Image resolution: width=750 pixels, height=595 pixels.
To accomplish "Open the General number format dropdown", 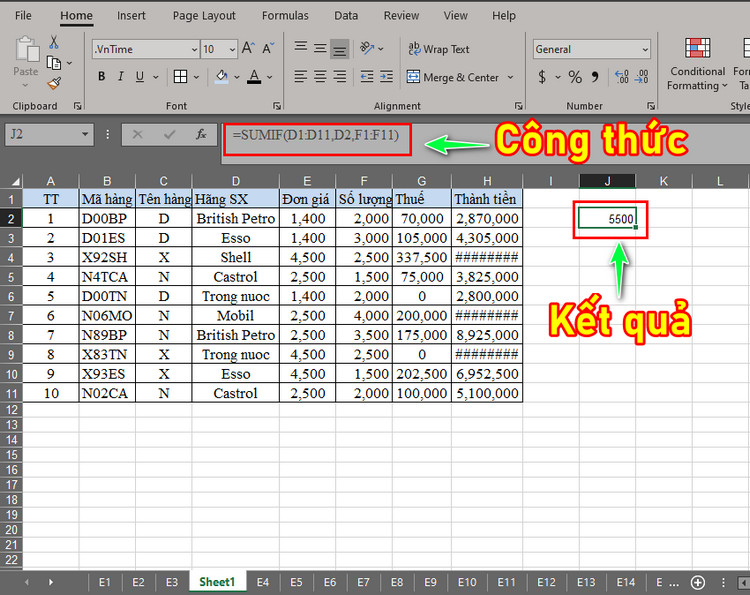I will click(645, 49).
